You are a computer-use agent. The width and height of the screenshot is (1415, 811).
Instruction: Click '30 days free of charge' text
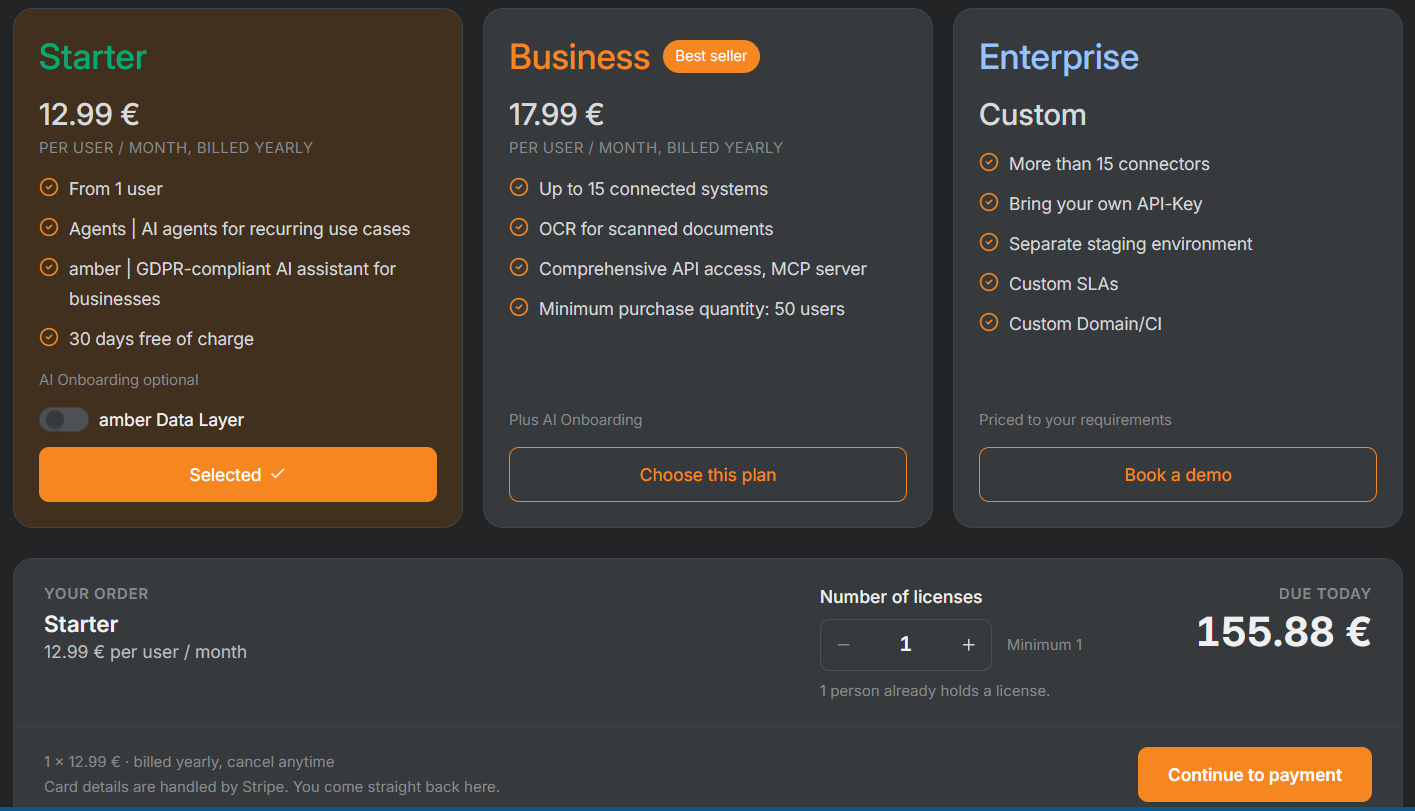(x=161, y=339)
